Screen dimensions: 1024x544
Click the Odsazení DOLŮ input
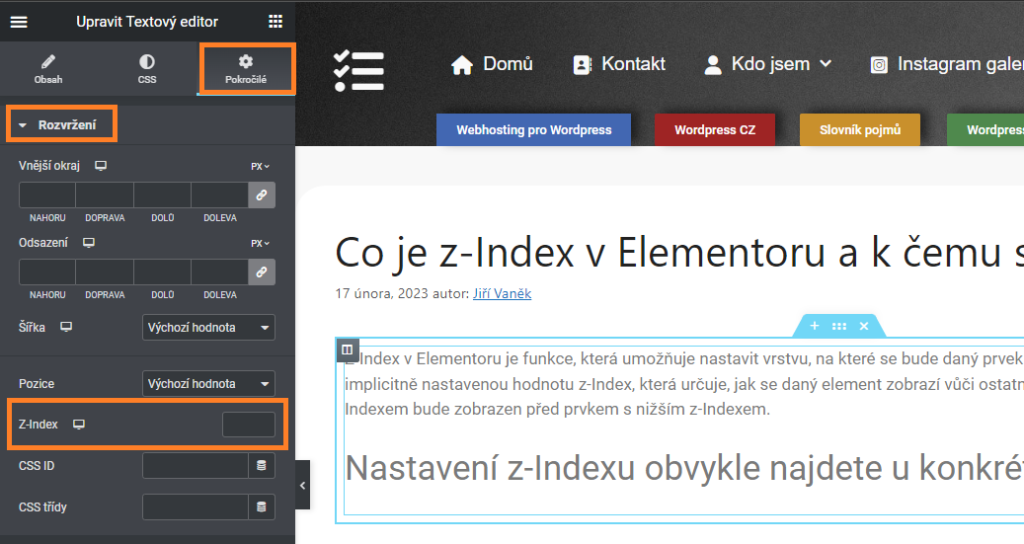coord(163,272)
